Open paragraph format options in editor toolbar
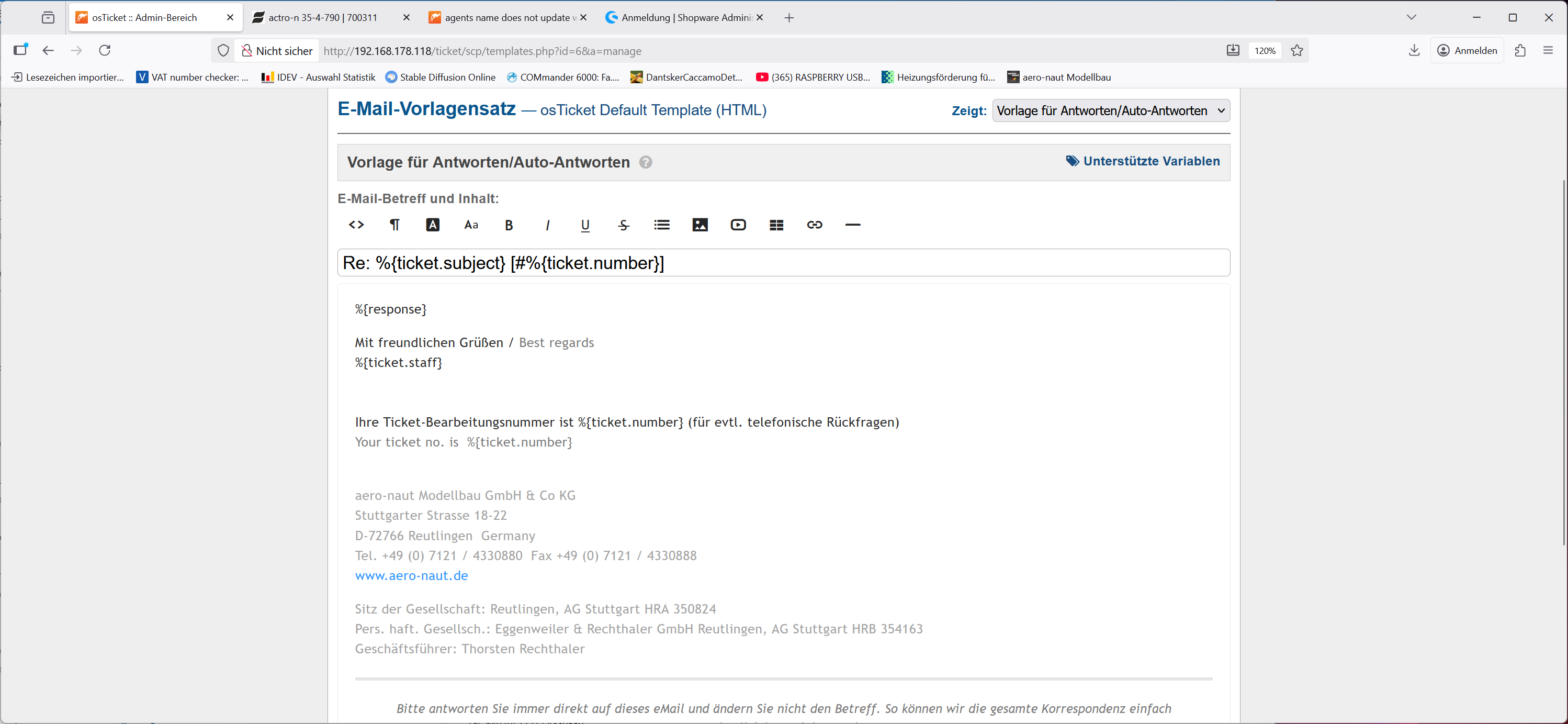This screenshot has height=724, width=1568. (x=394, y=225)
